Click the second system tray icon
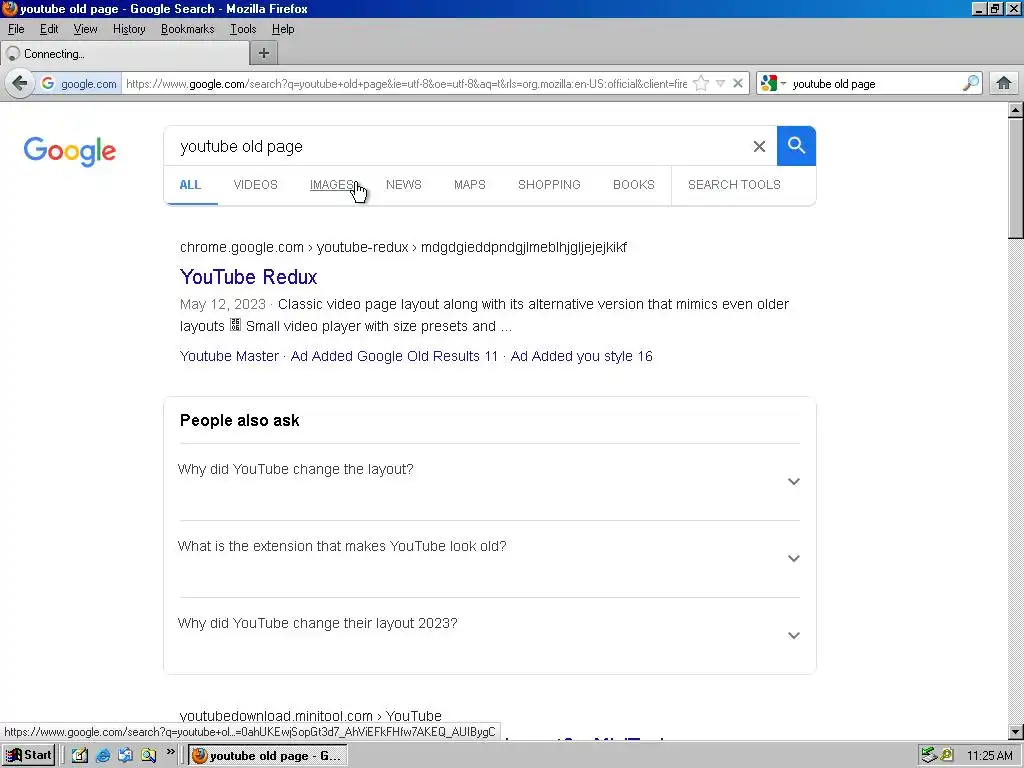This screenshot has height=768, width=1024. 946,756
